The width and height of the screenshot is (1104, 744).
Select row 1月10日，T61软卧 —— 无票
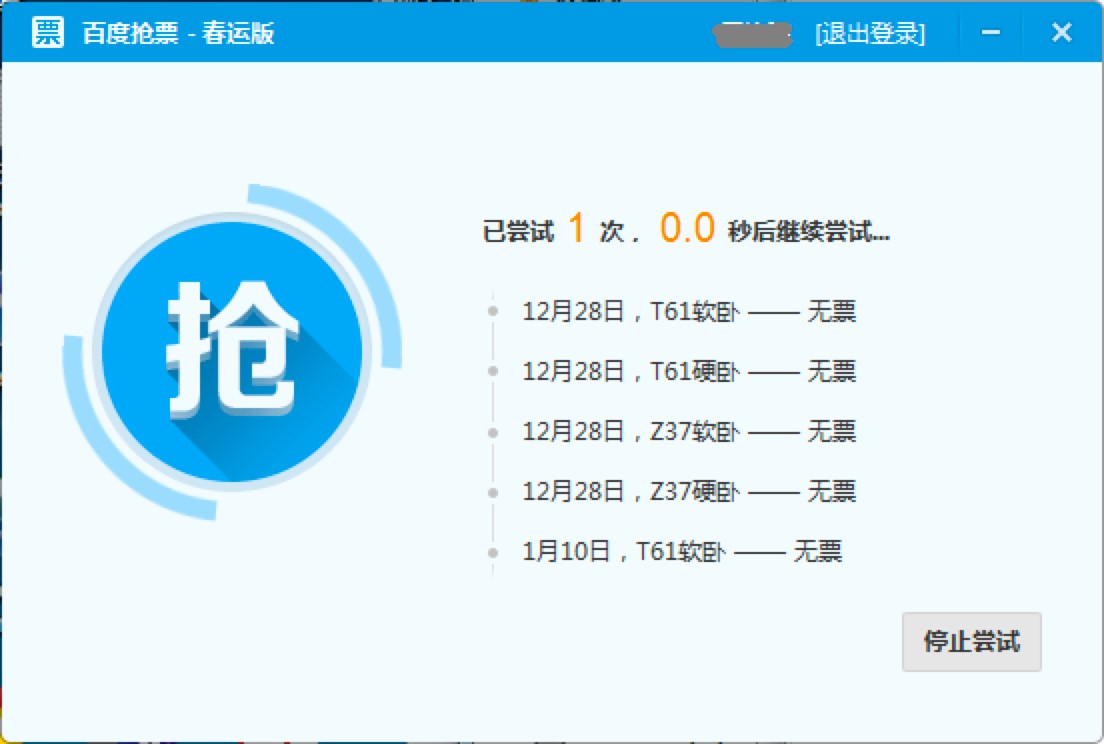point(682,550)
